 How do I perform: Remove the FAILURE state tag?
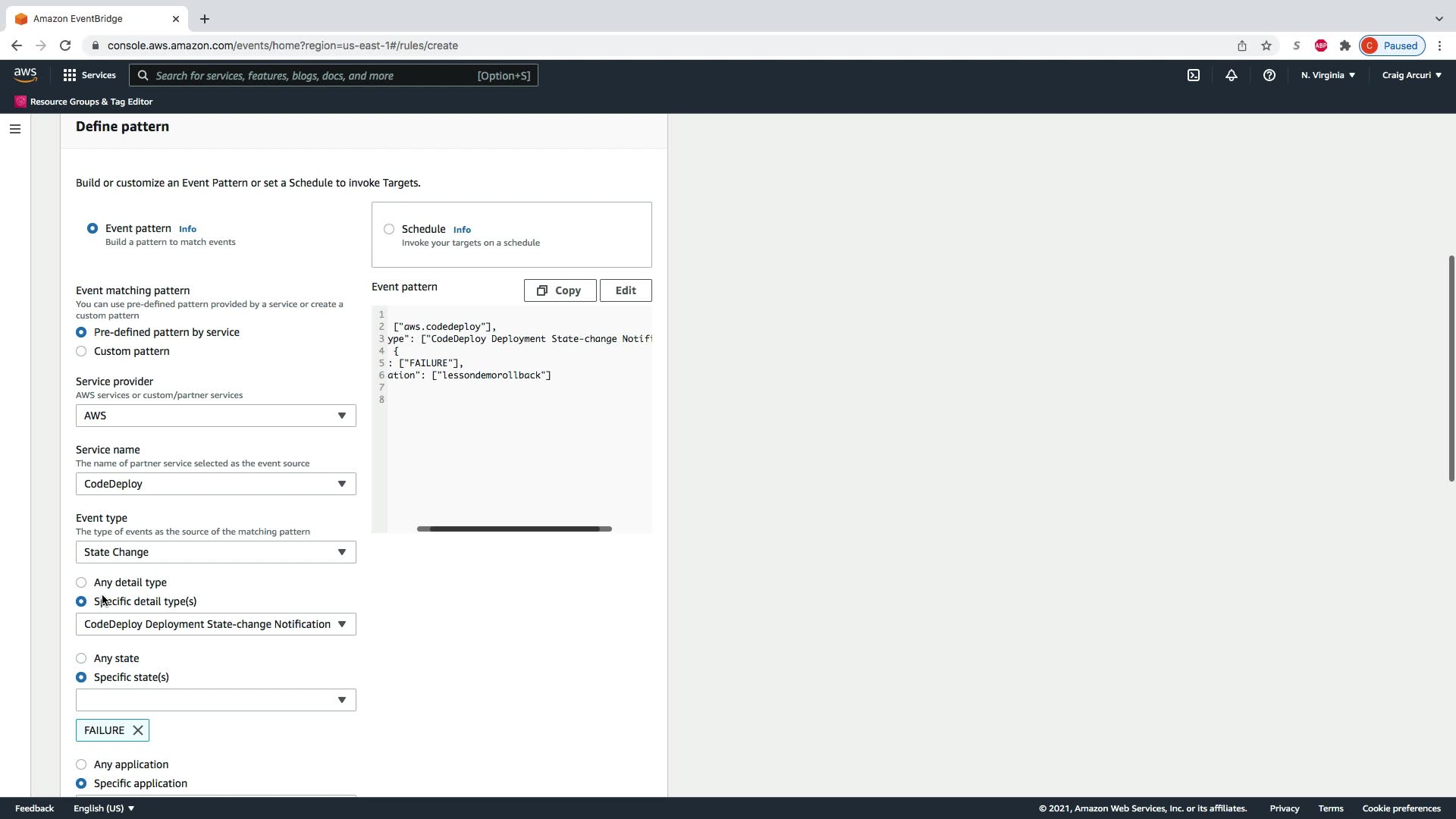pos(138,730)
